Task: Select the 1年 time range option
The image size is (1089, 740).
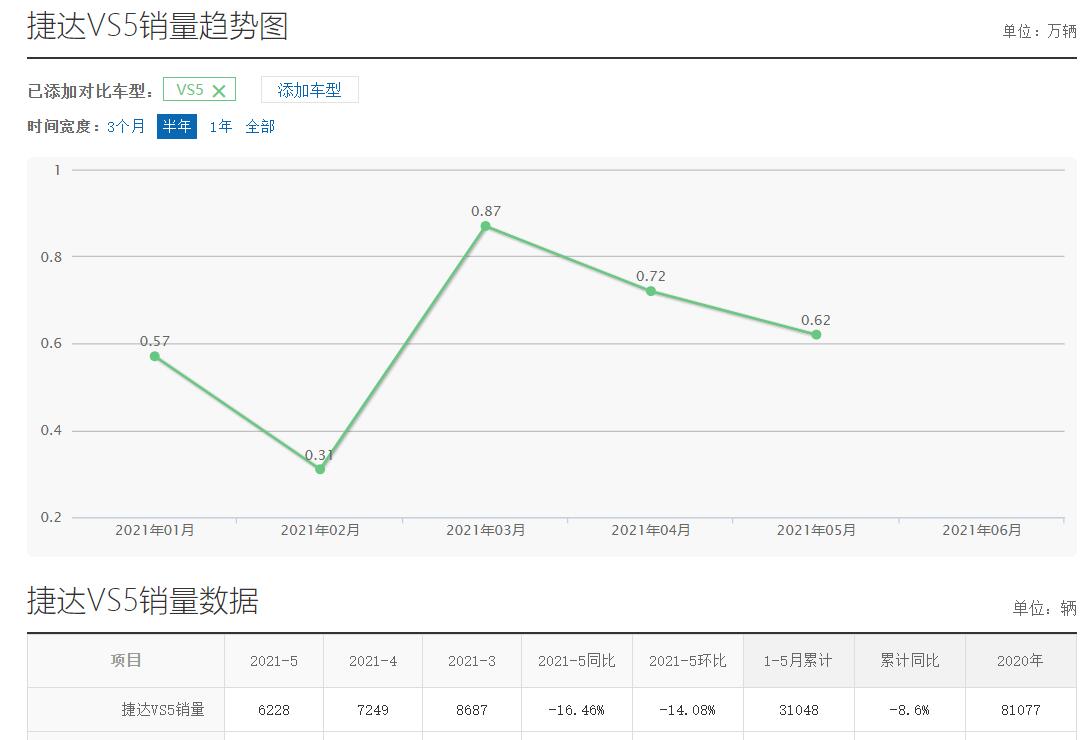Action: pyautogui.click(x=219, y=126)
